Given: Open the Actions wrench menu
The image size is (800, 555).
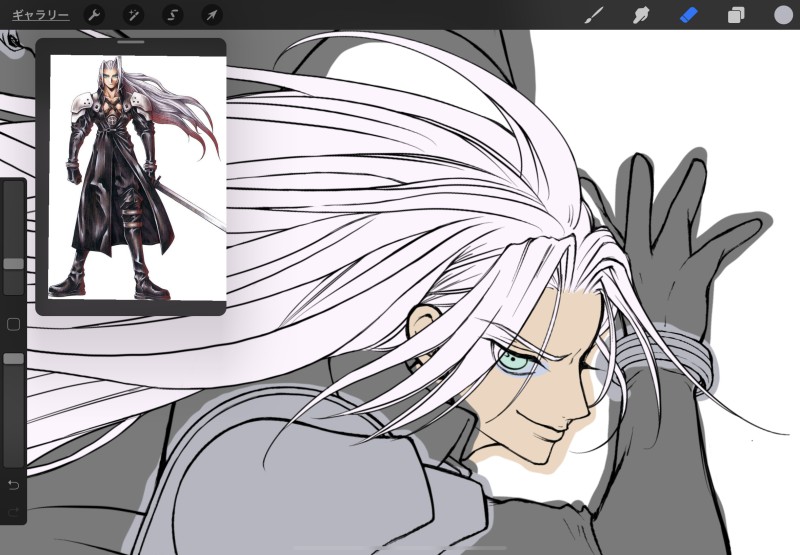Looking at the screenshot, I should click(94, 15).
